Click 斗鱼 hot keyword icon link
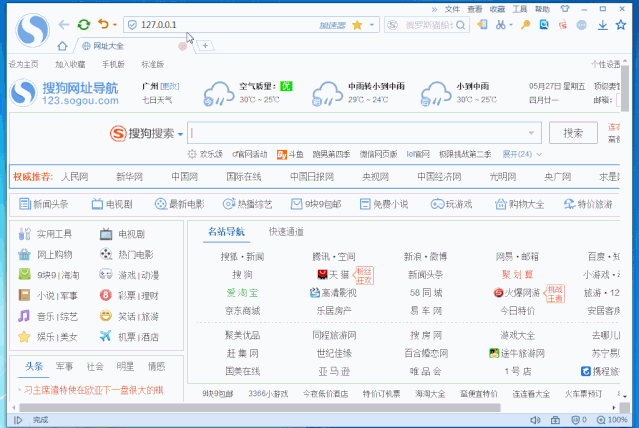The height and width of the screenshot is (428, 639). (x=290, y=154)
